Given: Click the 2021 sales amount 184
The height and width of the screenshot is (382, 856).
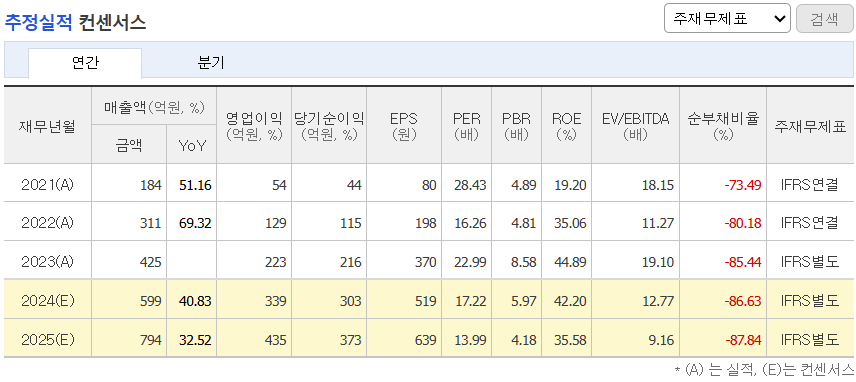Looking at the screenshot, I should coord(152,186).
